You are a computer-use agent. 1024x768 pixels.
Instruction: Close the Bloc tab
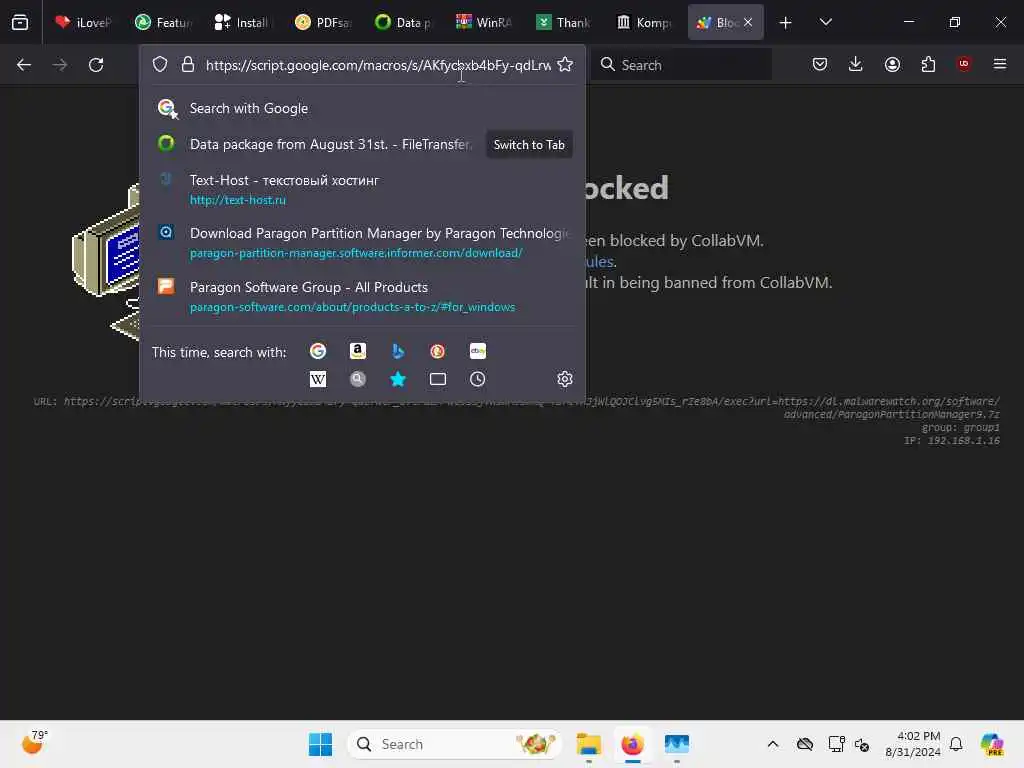click(x=748, y=22)
